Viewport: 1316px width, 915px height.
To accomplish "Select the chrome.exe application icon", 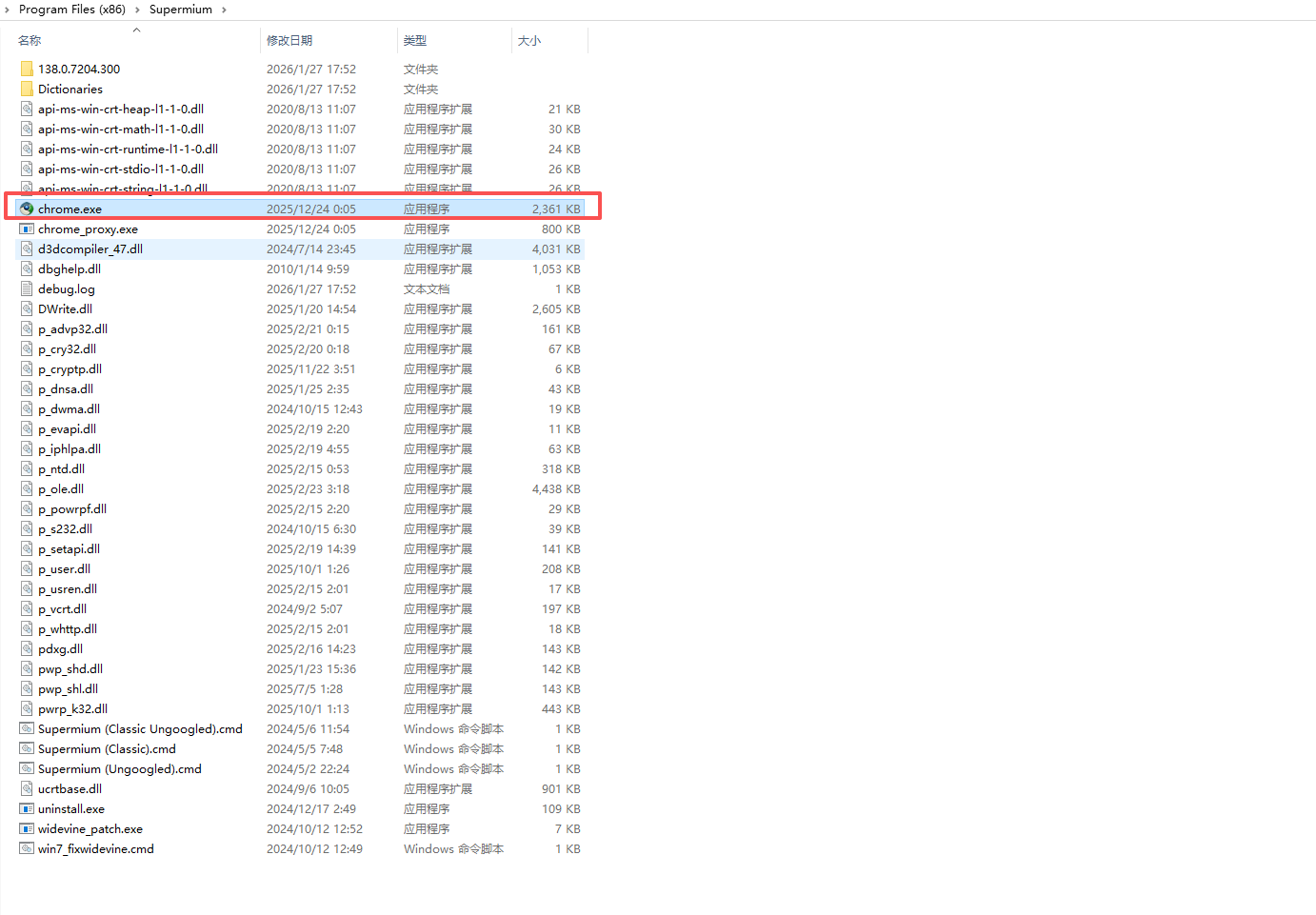I will (x=27, y=209).
